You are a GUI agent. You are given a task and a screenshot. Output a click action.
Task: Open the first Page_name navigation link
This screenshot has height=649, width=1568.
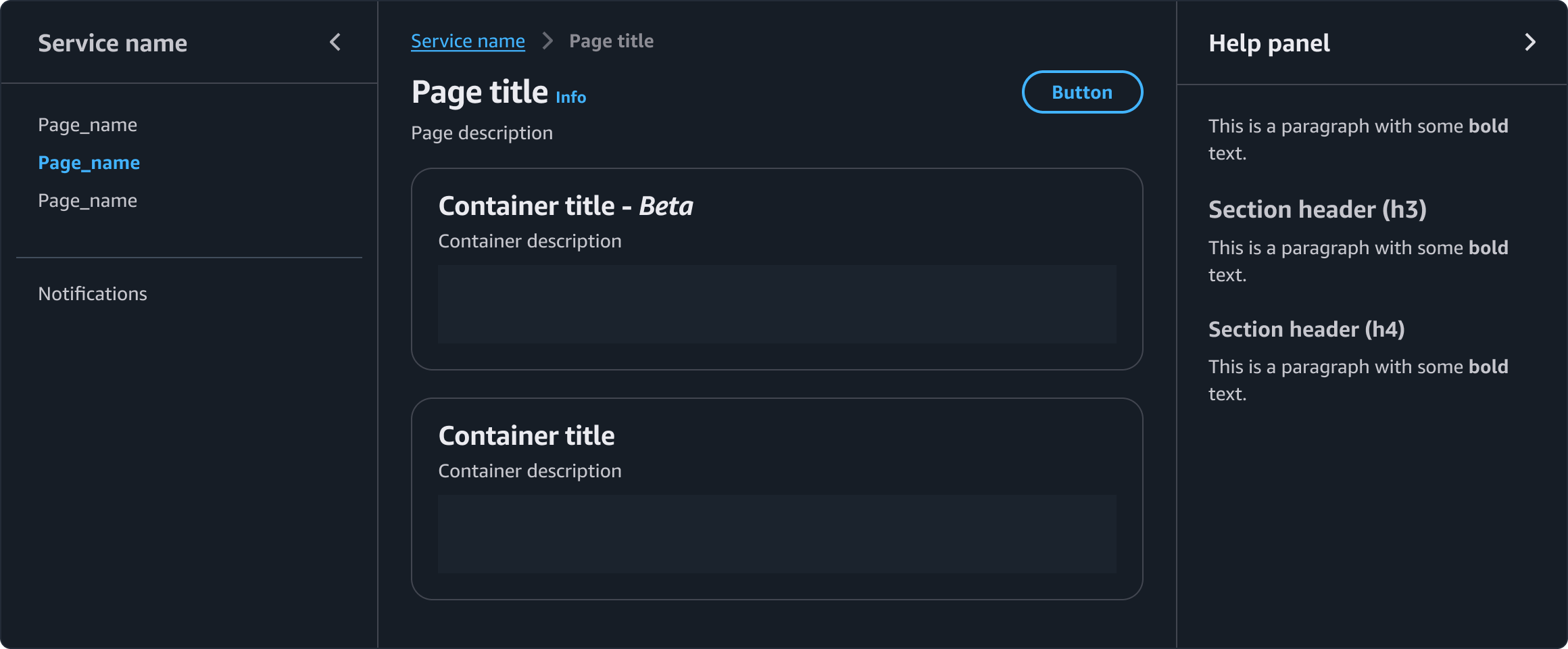pyautogui.click(x=88, y=125)
